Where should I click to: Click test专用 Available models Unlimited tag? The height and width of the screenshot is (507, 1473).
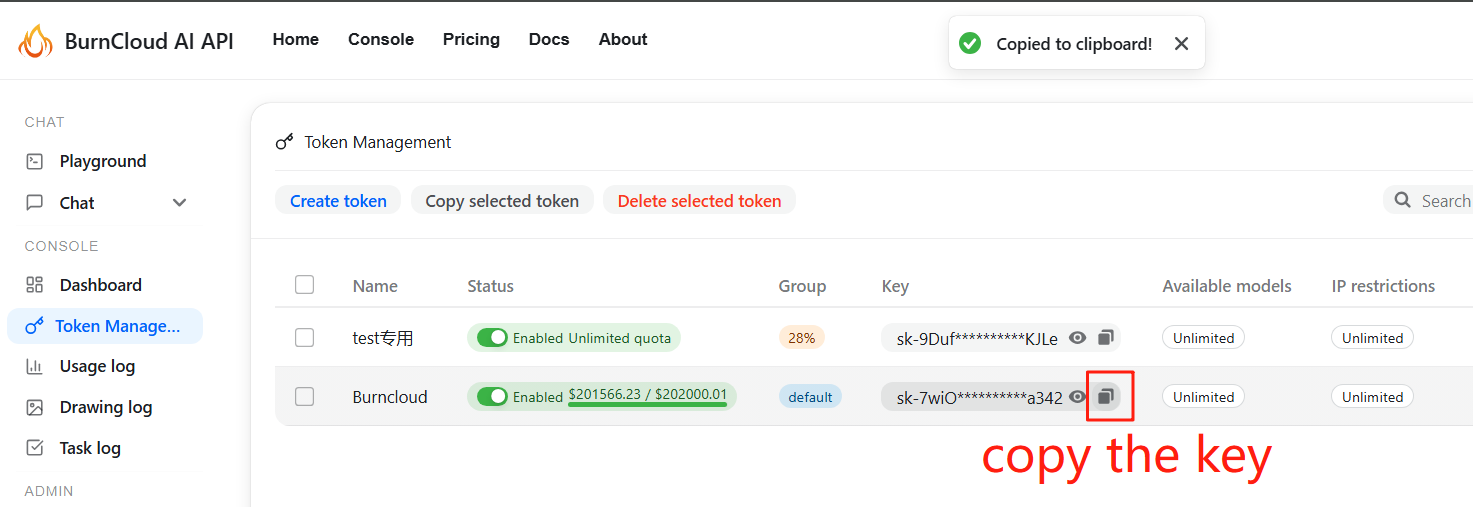point(1203,338)
